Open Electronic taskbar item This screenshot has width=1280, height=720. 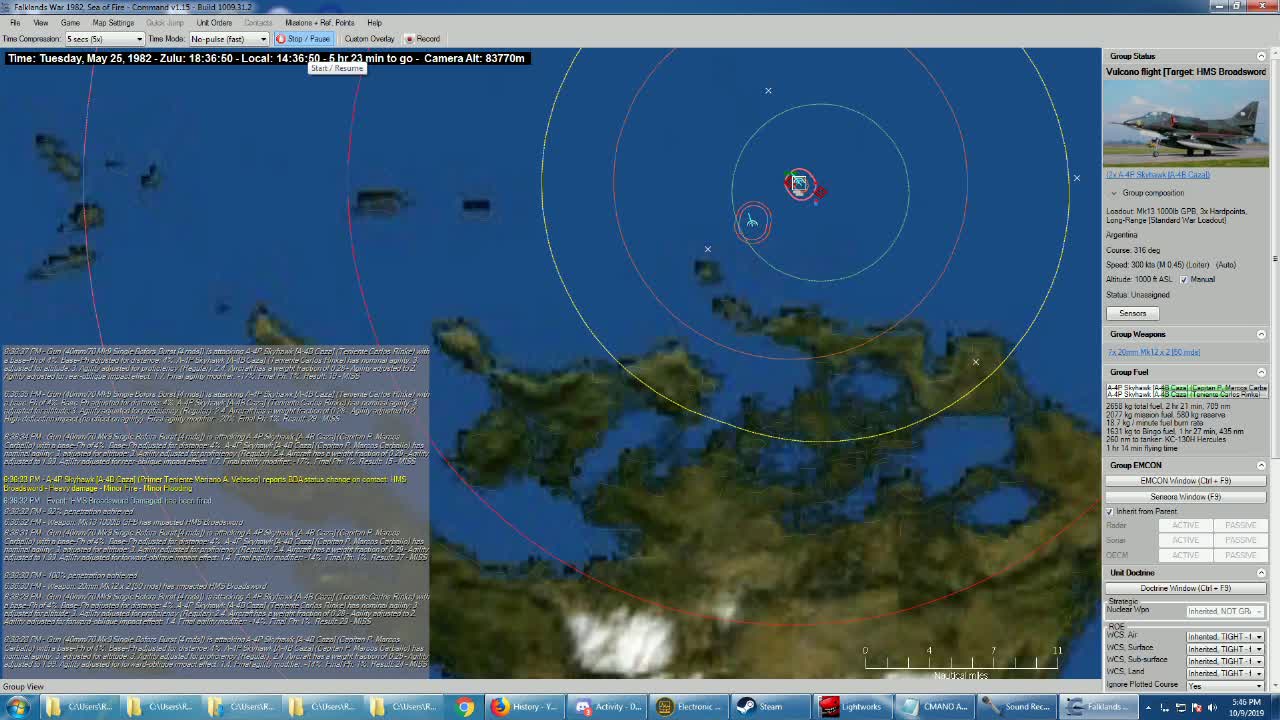[690, 707]
